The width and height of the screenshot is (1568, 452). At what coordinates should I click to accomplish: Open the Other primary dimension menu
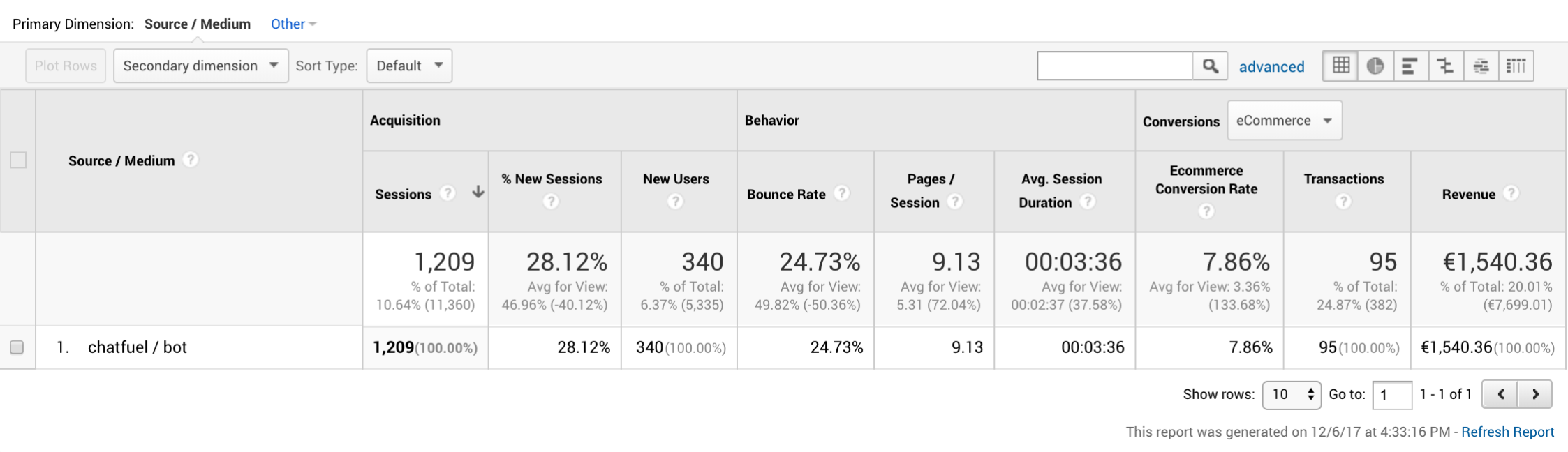coord(293,24)
